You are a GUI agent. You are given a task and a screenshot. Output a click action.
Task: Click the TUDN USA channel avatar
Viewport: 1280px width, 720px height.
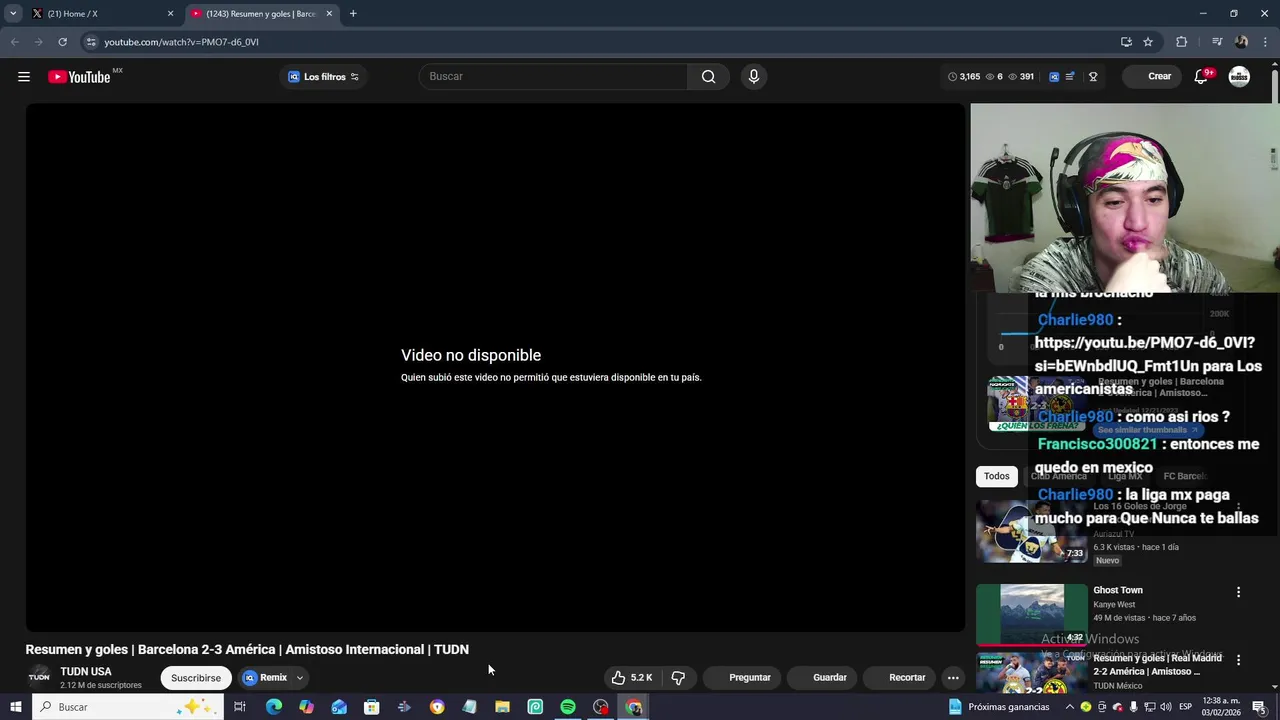tap(39, 677)
